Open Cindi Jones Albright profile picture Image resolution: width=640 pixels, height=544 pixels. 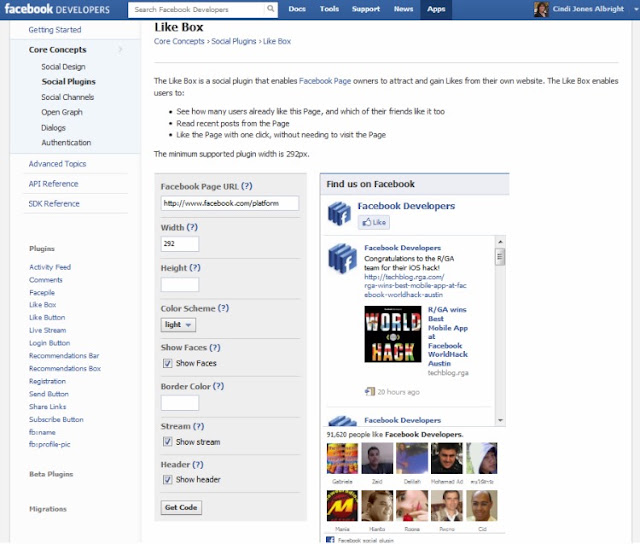(541, 9)
